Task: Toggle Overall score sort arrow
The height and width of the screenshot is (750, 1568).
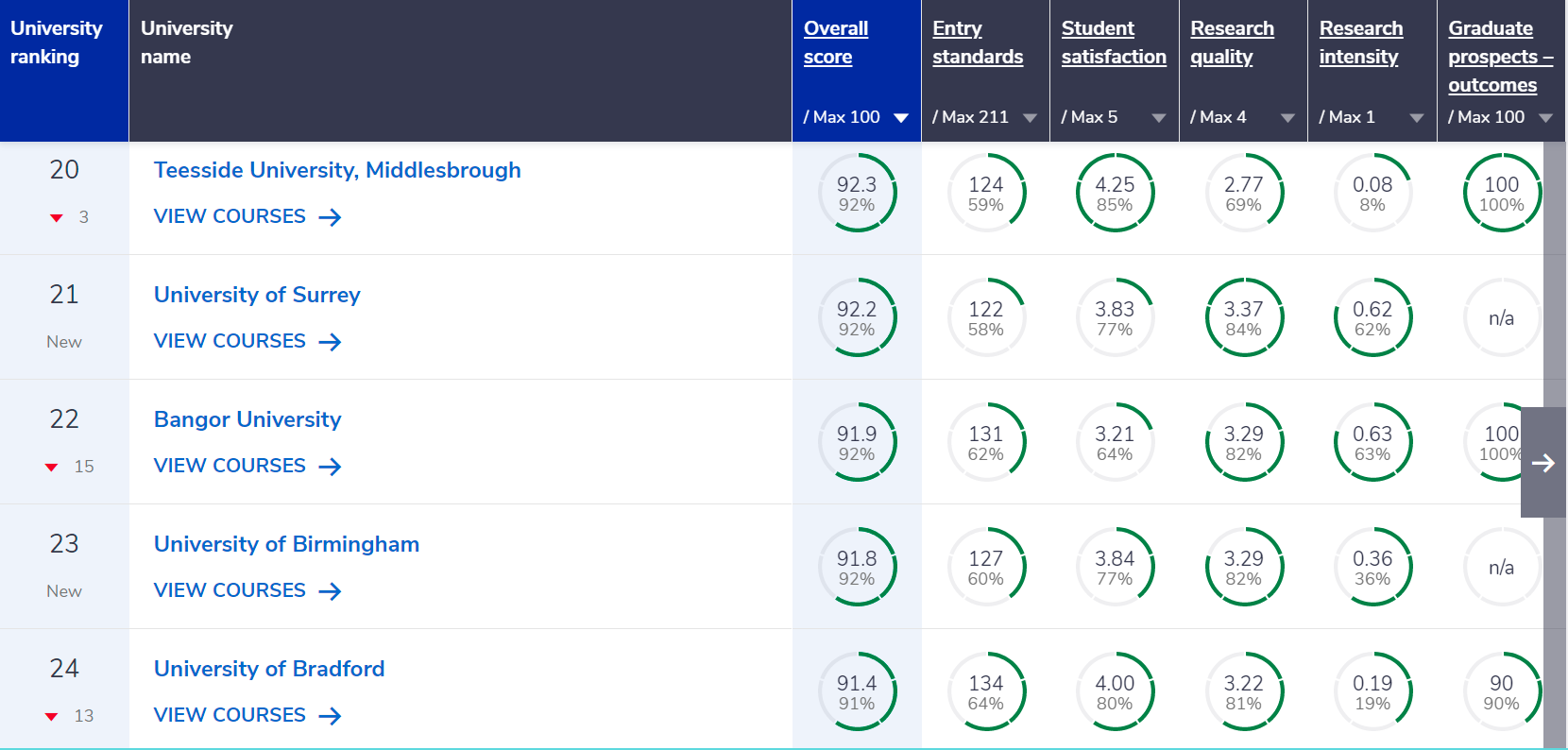Action: 901,118
